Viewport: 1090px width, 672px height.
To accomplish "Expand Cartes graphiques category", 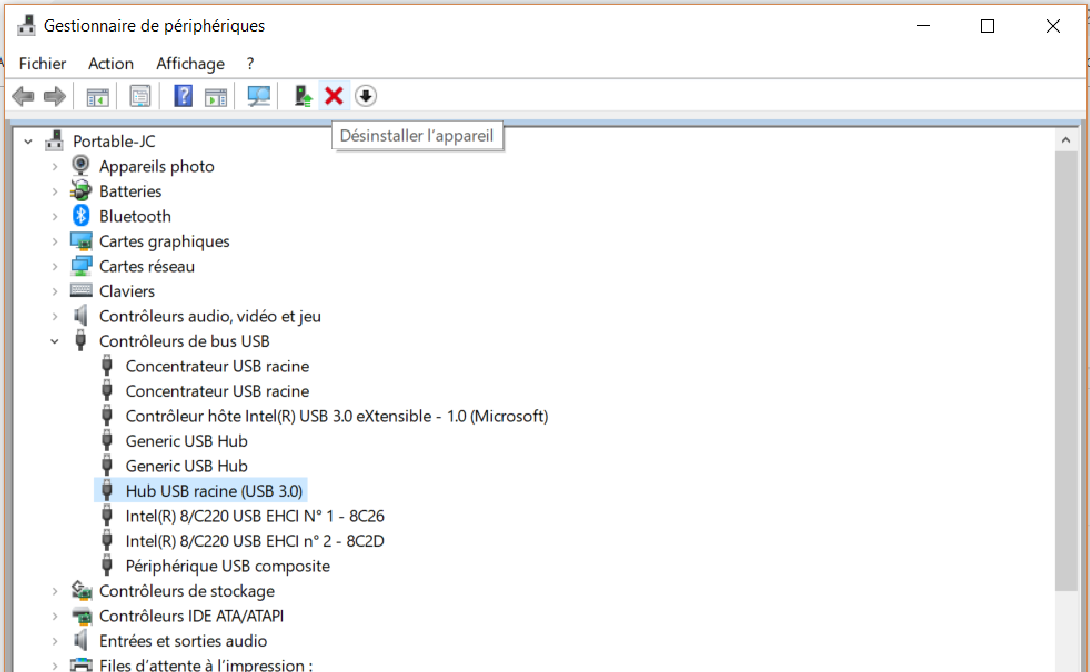I will point(55,241).
